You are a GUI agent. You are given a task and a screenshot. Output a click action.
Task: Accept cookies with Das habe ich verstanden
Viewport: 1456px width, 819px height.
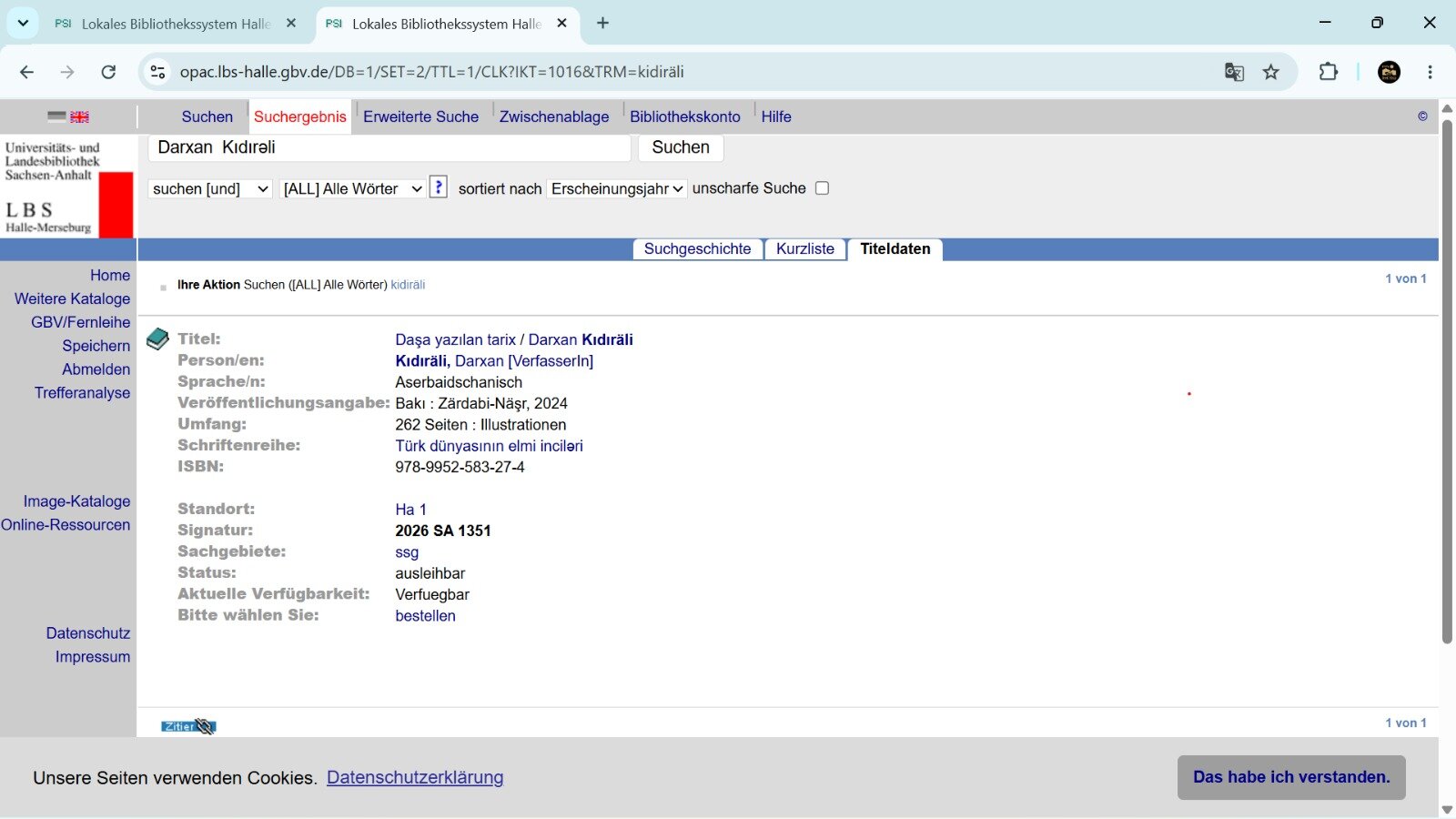tap(1291, 777)
